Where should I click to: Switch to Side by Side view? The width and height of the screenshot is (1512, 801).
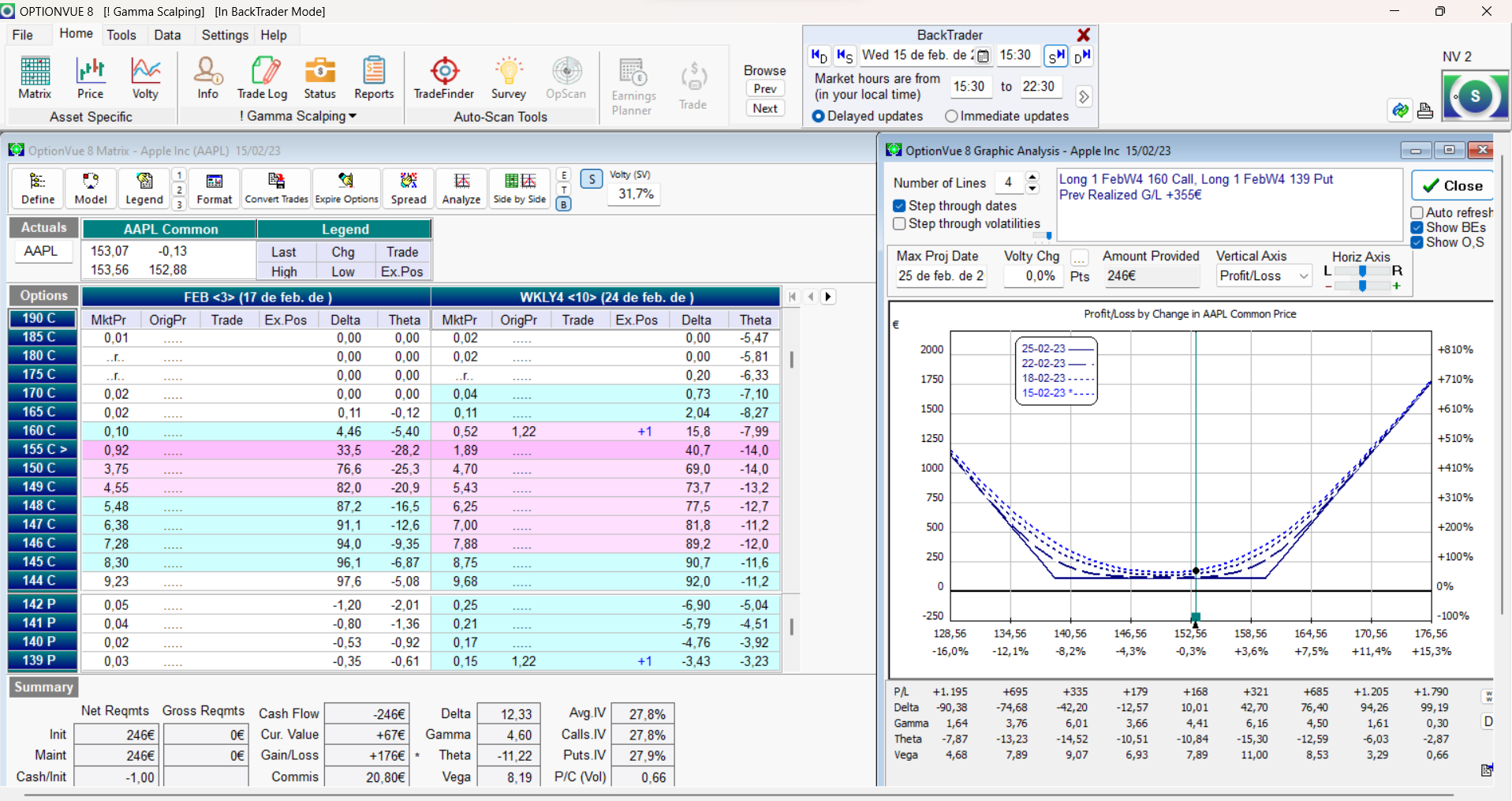click(520, 189)
